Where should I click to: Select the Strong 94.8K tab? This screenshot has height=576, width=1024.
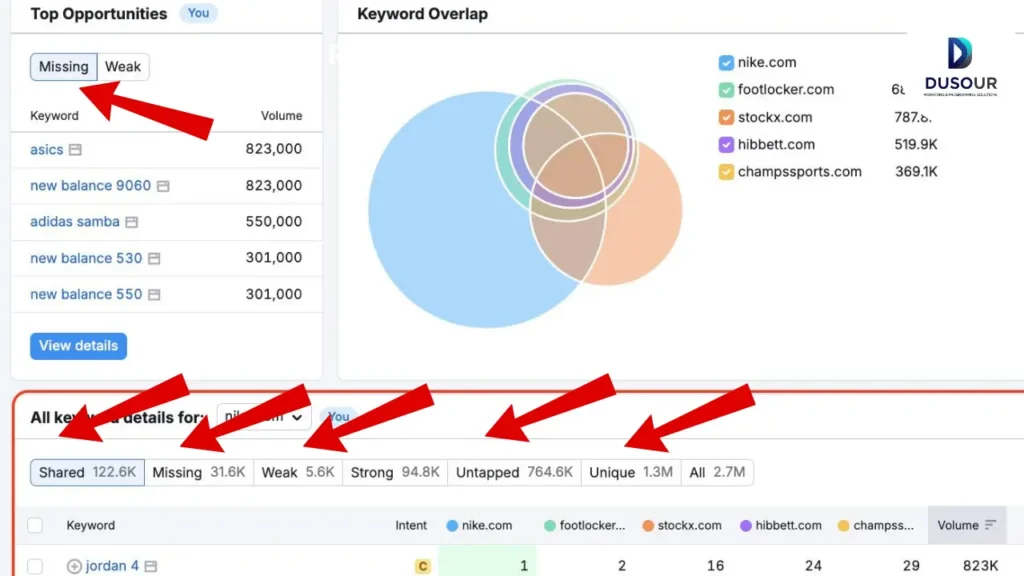pos(394,472)
